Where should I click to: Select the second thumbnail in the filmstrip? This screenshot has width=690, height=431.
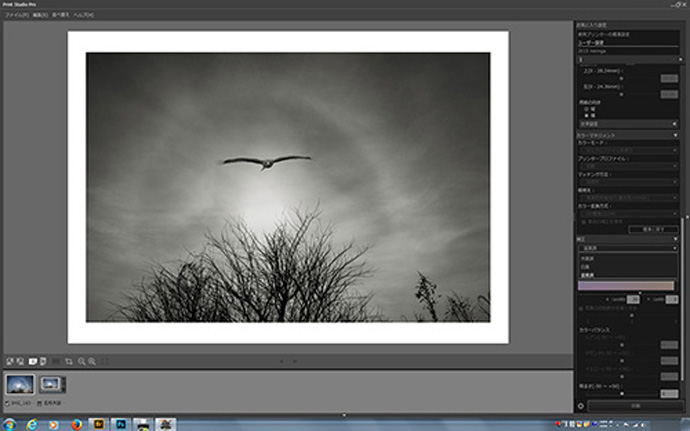pos(53,384)
